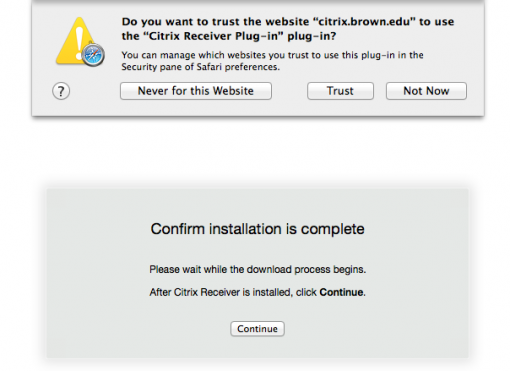510x371 pixels.
Task: Dismiss the prompt with Not Now
Action: coord(426,91)
